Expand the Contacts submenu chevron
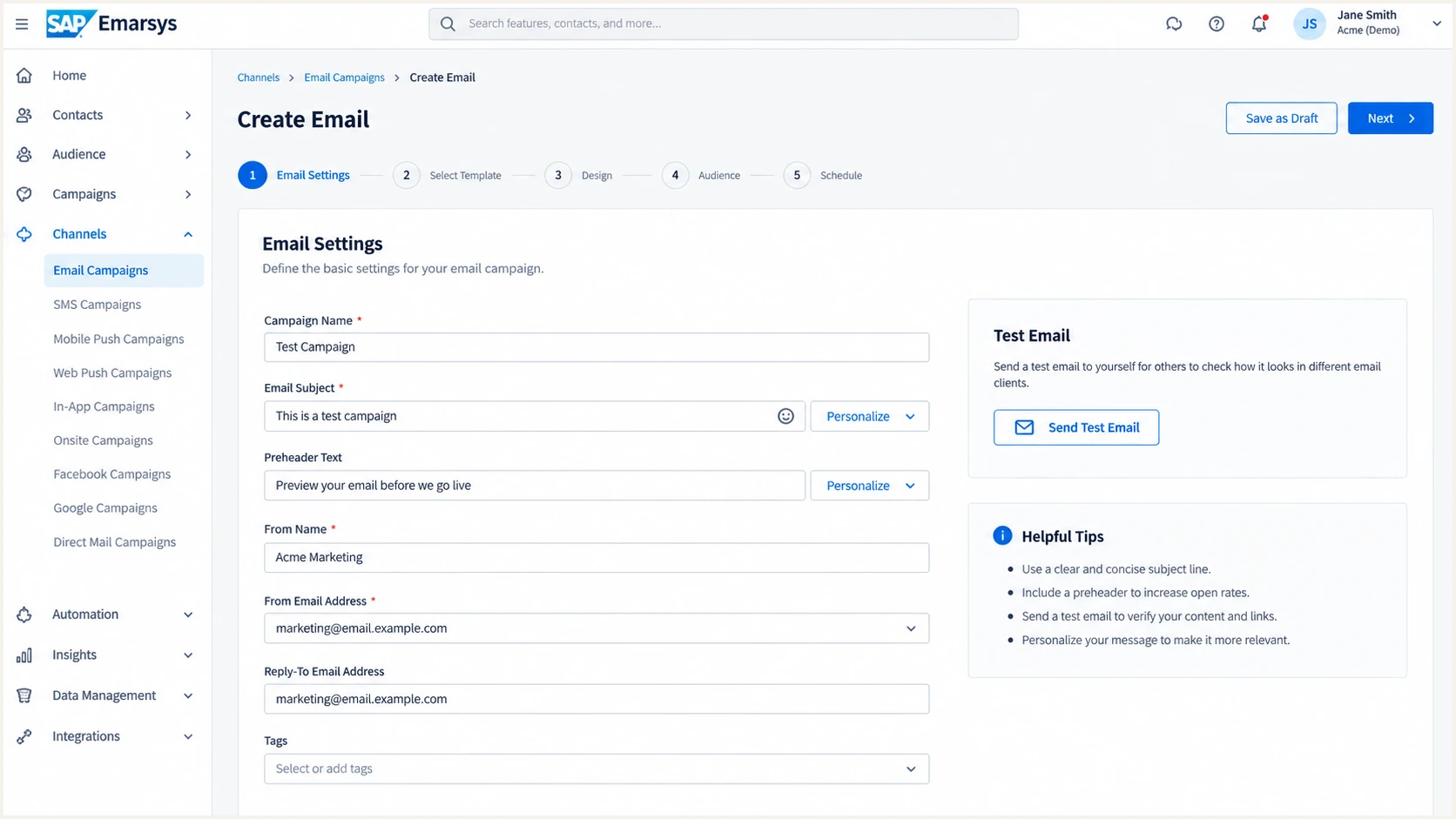Screen dimensions: 1456x819 pos(188,115)
